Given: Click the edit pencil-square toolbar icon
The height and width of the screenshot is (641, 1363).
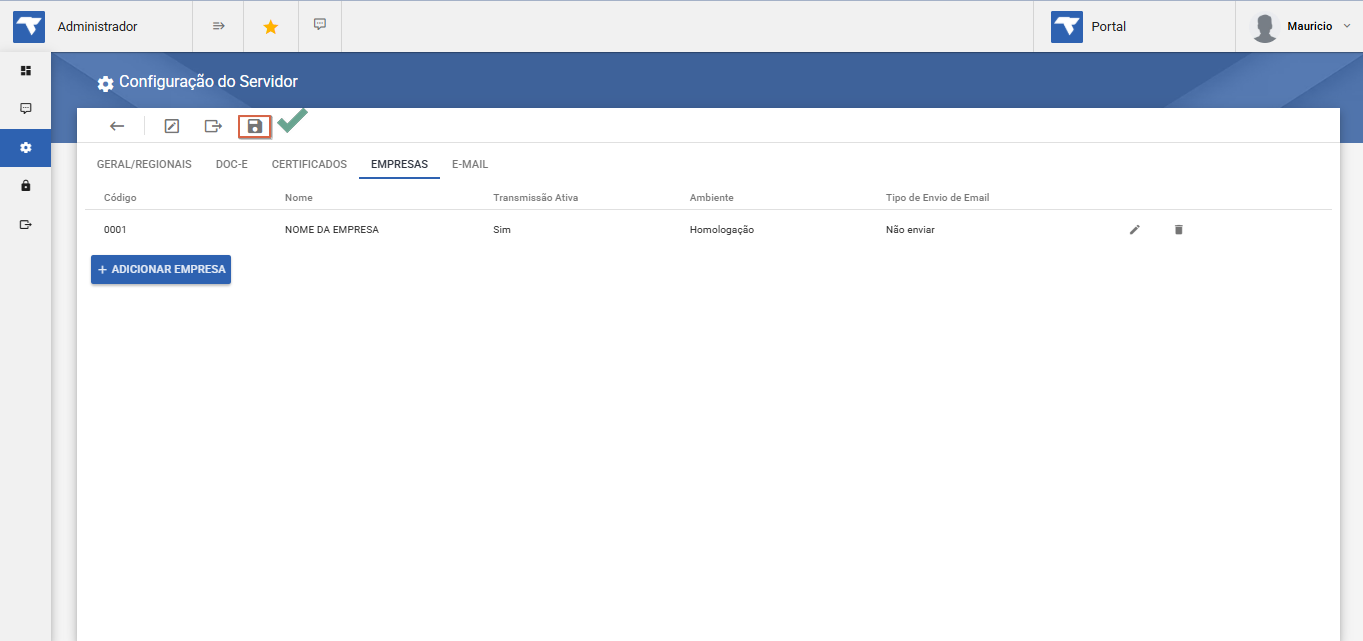Looking at the screenshot, I should point(171,126).
